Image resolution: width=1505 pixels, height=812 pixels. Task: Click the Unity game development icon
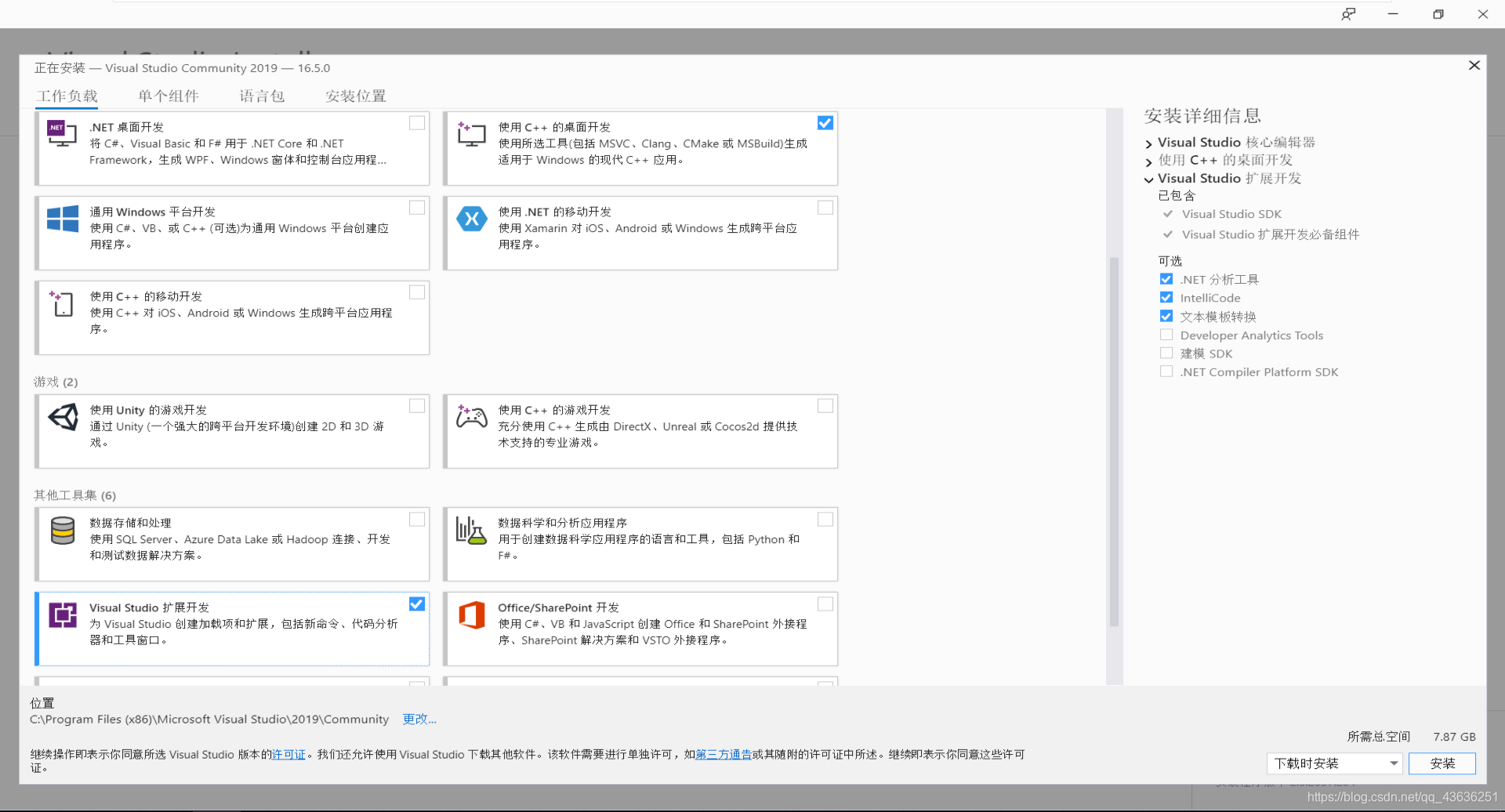click(x=63, y=417)
